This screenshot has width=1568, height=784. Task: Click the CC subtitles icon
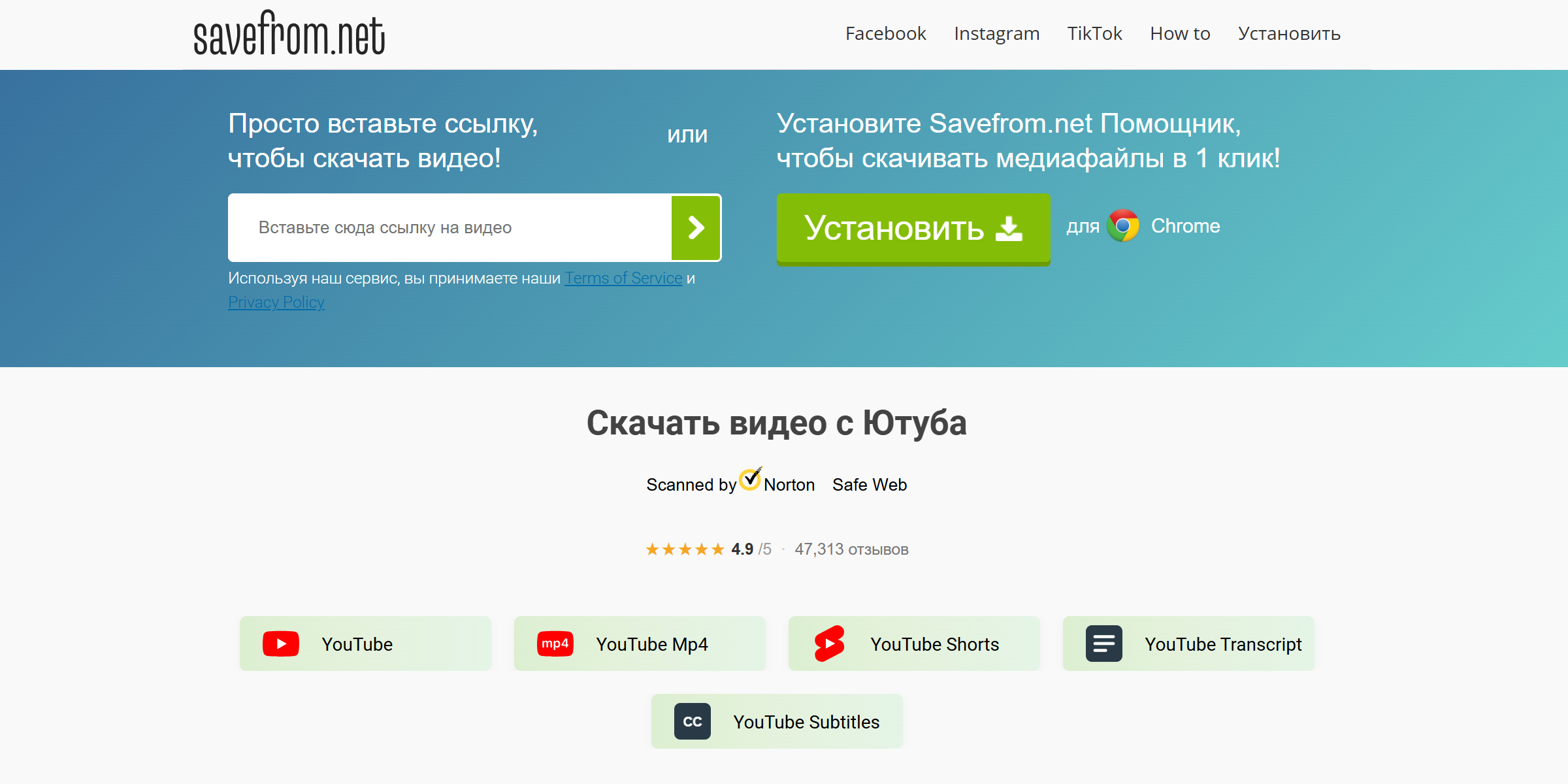693,722
